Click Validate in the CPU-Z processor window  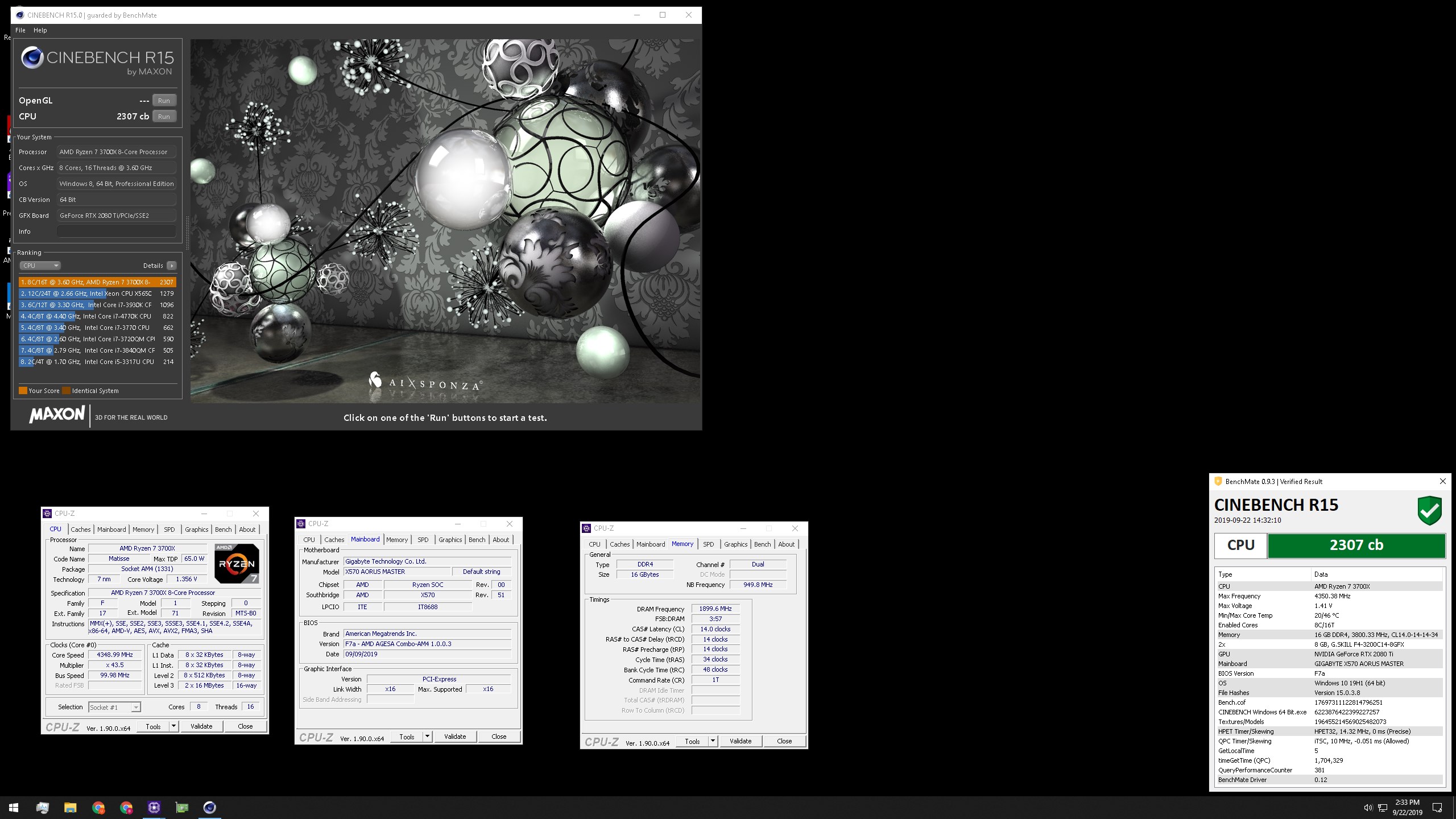[x=201, y=726]
